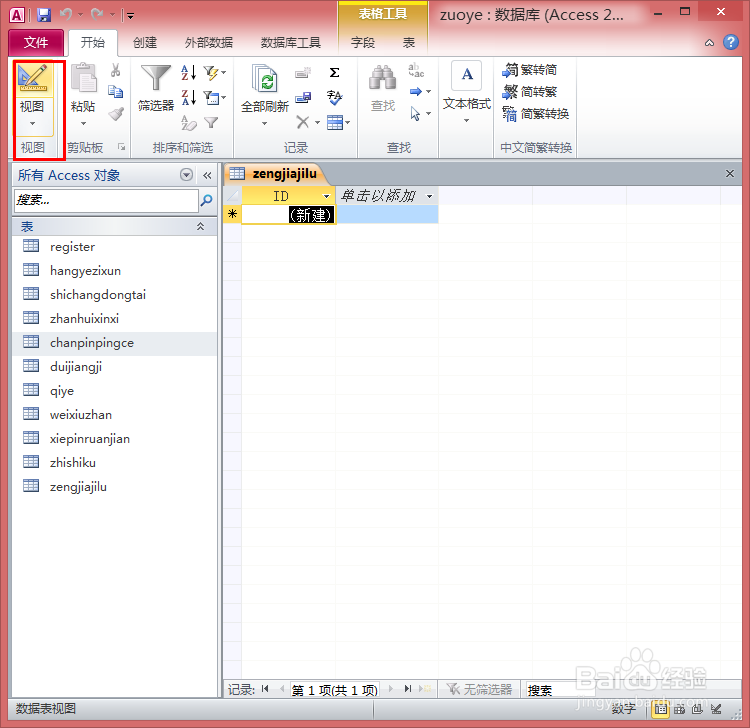This screenshot has width=750, height=728.
Task: Open the ID column dropdown arrow
Action: tap(326, 196)
